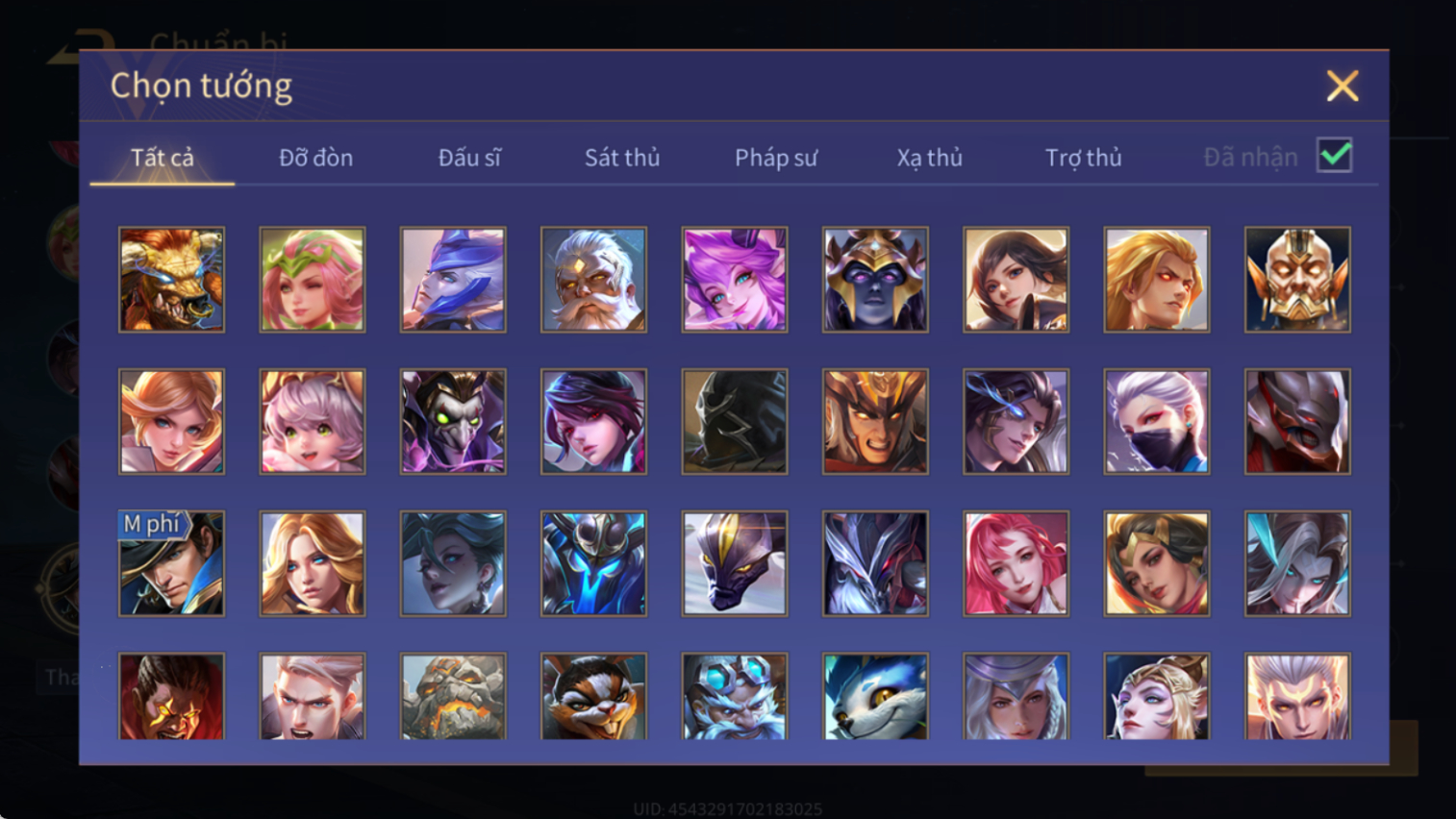1456x819 pixels.
Task: Select the blue cat hero portrait
Action: [x=875, y=696]
